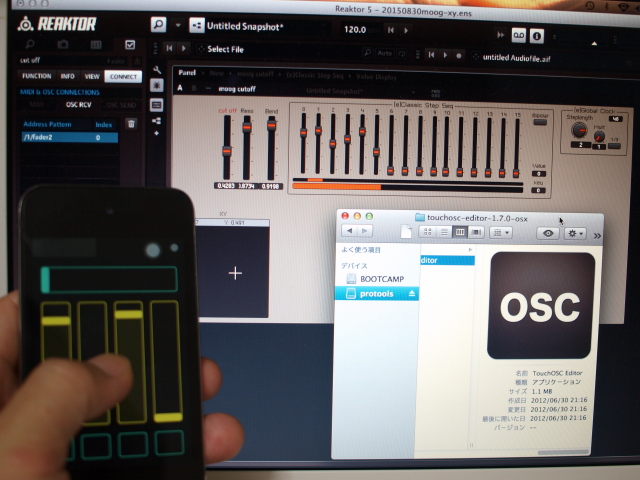
Task: Select the sidebar properties checkmark tab
Action: [130, 45]
